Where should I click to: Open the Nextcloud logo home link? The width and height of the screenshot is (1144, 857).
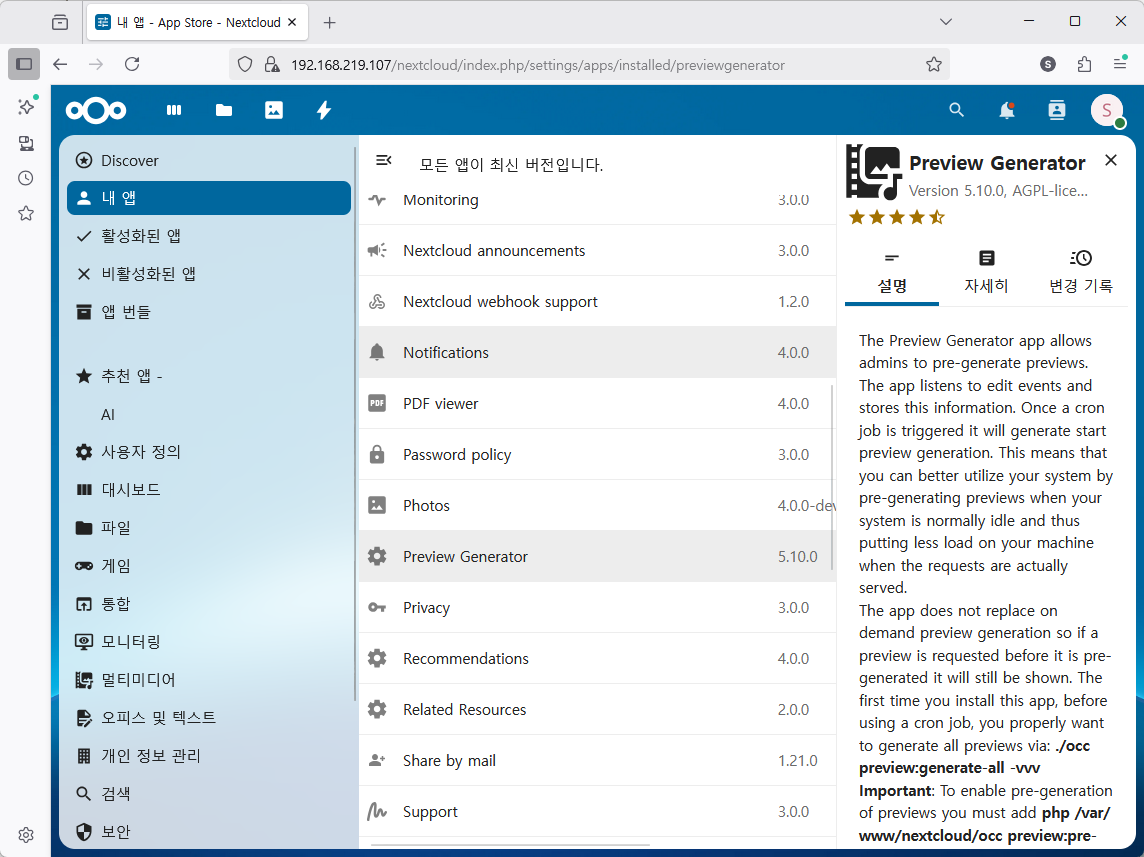96,110
